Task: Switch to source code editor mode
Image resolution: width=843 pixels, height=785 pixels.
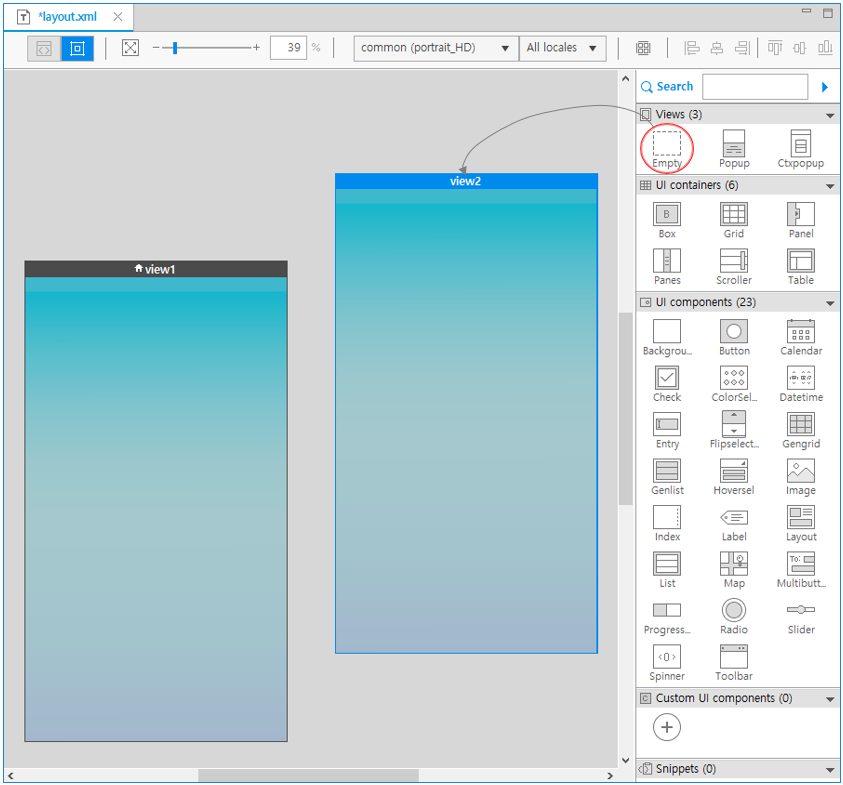Action: tap(44, 48)
